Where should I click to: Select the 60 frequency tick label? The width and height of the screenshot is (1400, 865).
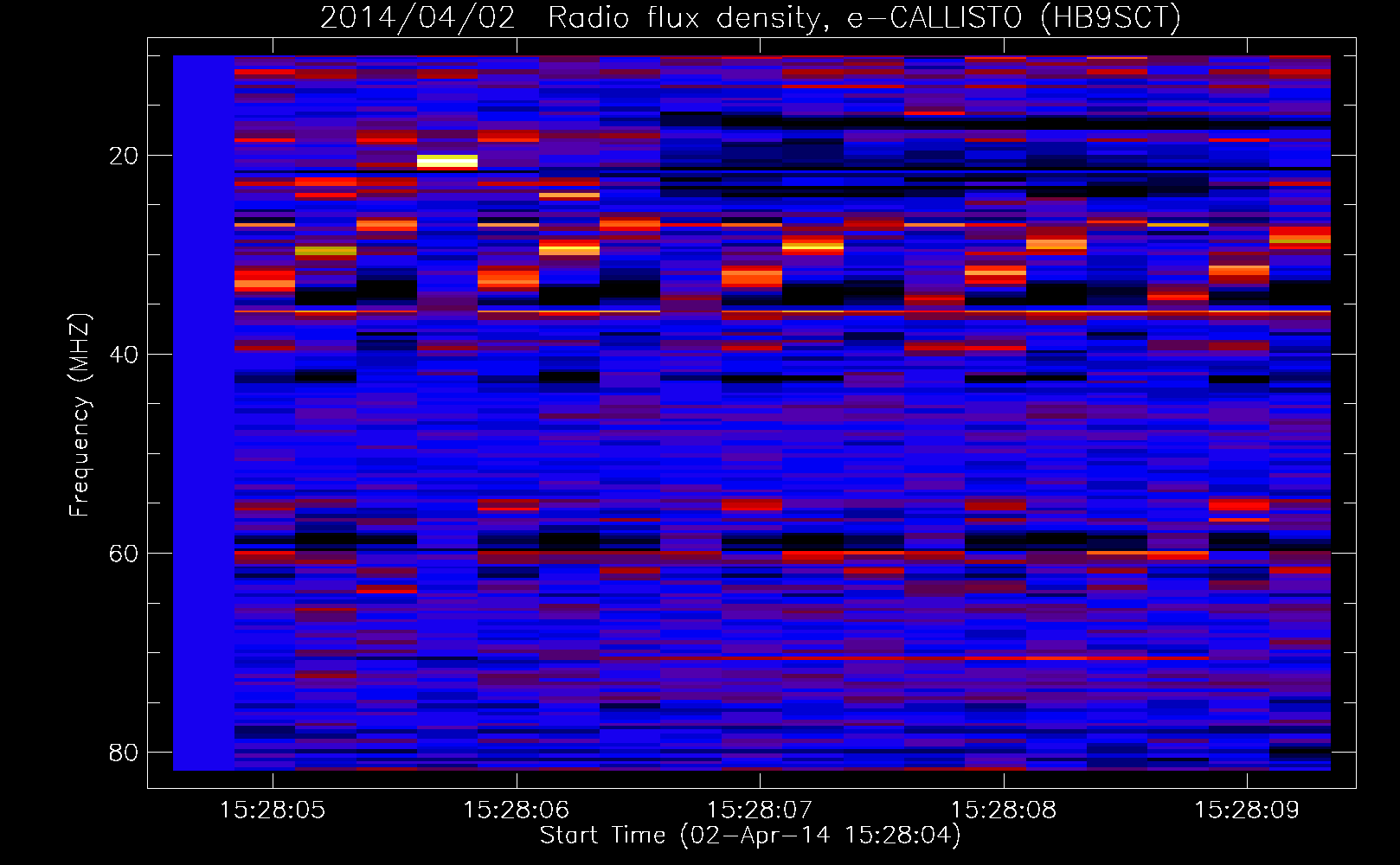point(124,554)
